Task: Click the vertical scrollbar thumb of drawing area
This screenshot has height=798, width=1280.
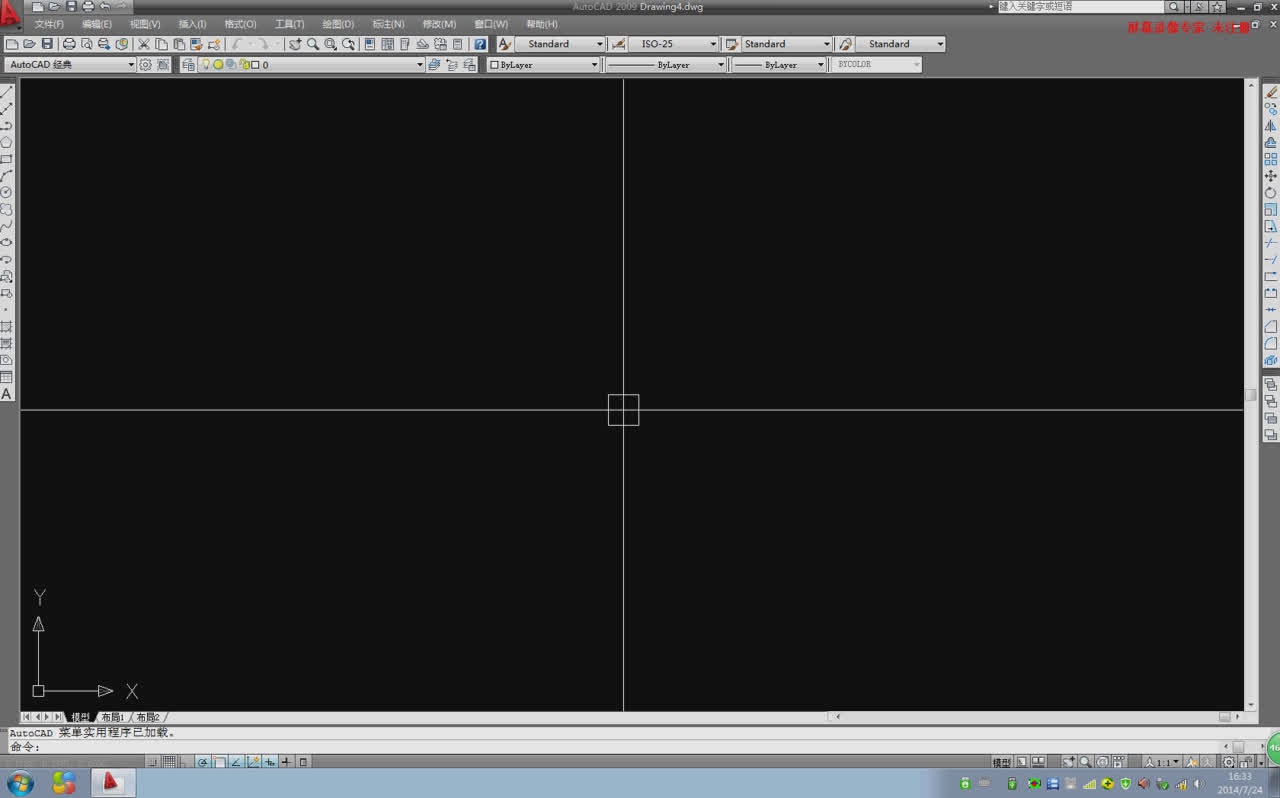Action: point(1250,395)
